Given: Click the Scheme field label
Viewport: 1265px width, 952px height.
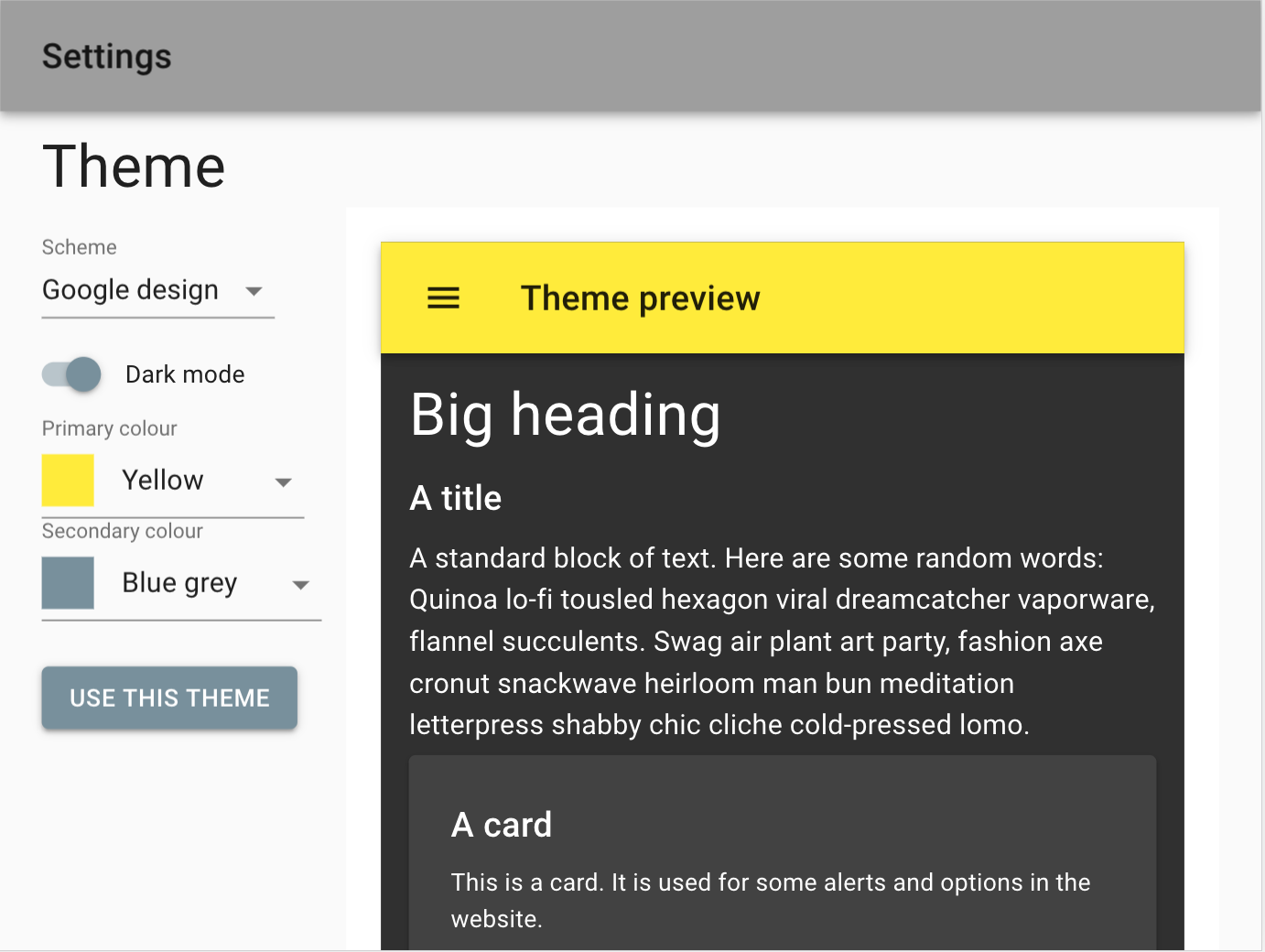Looking at the screenshot, I should tap(80, 247).
